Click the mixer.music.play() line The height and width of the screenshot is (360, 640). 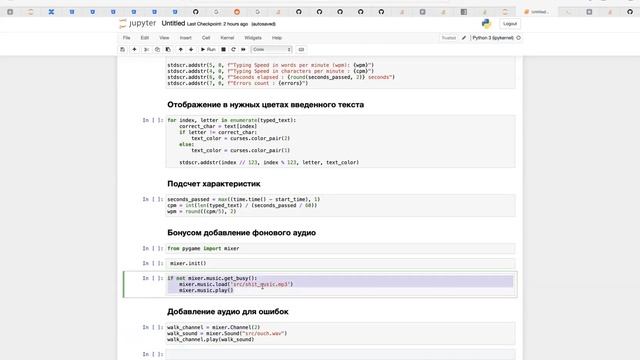pos(206,290)
